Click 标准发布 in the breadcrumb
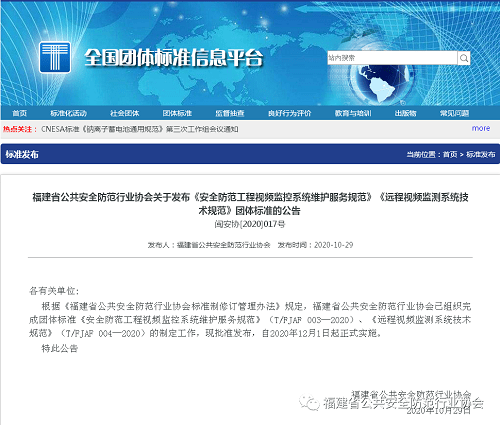This screenshot has height=425, width=500. point(481,154)
